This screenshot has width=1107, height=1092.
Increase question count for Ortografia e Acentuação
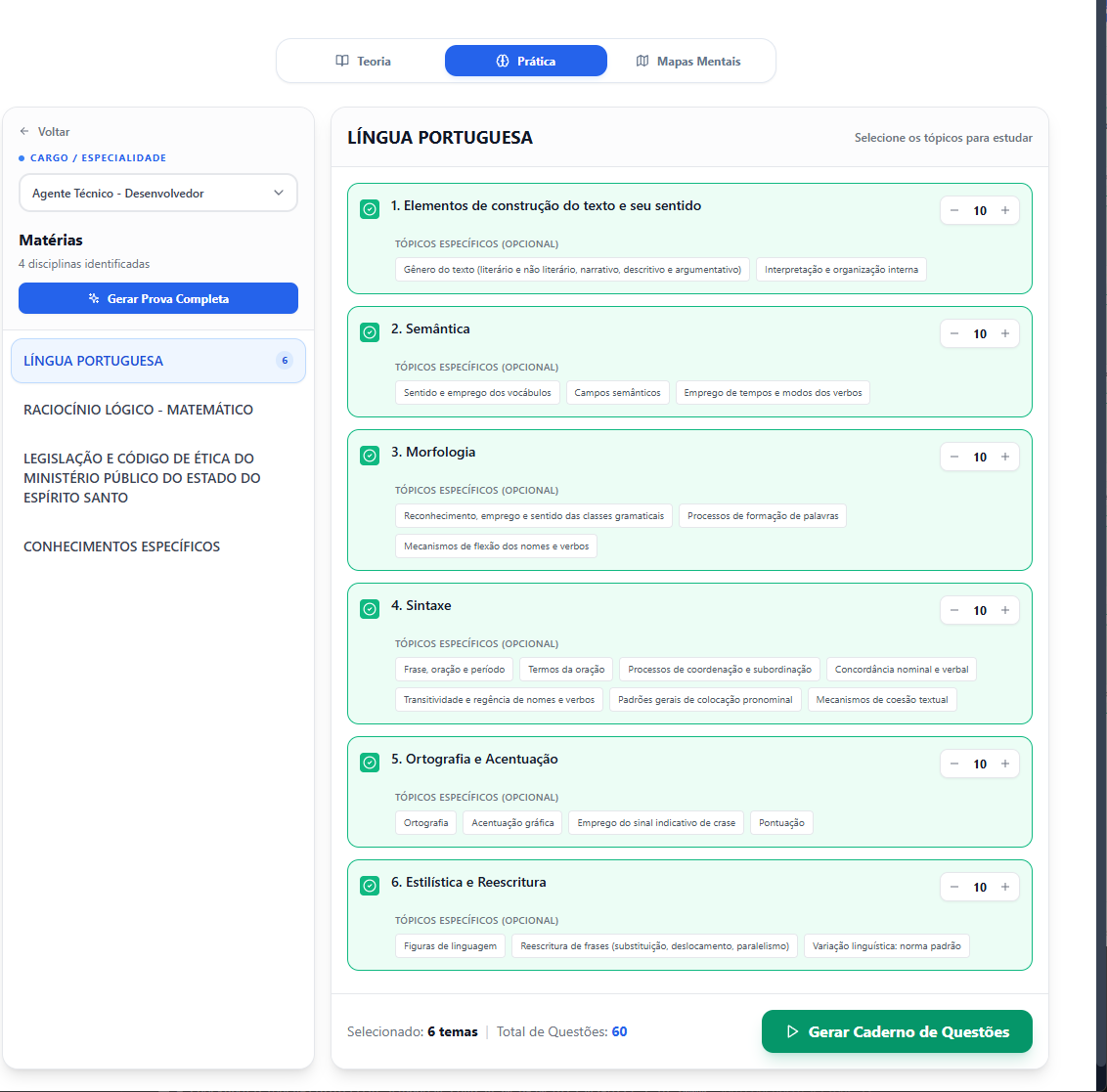[x=1005, y=764]
